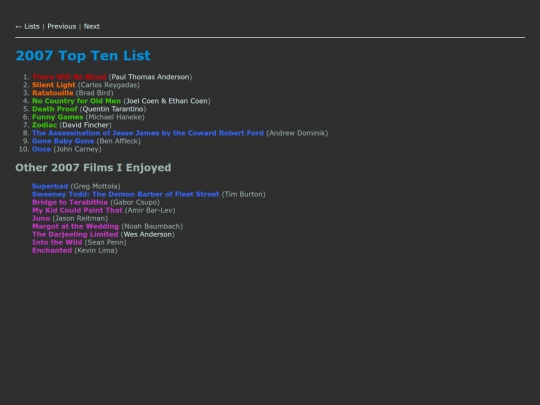Click director name Greg Mottola

click(x=95, y=186)
